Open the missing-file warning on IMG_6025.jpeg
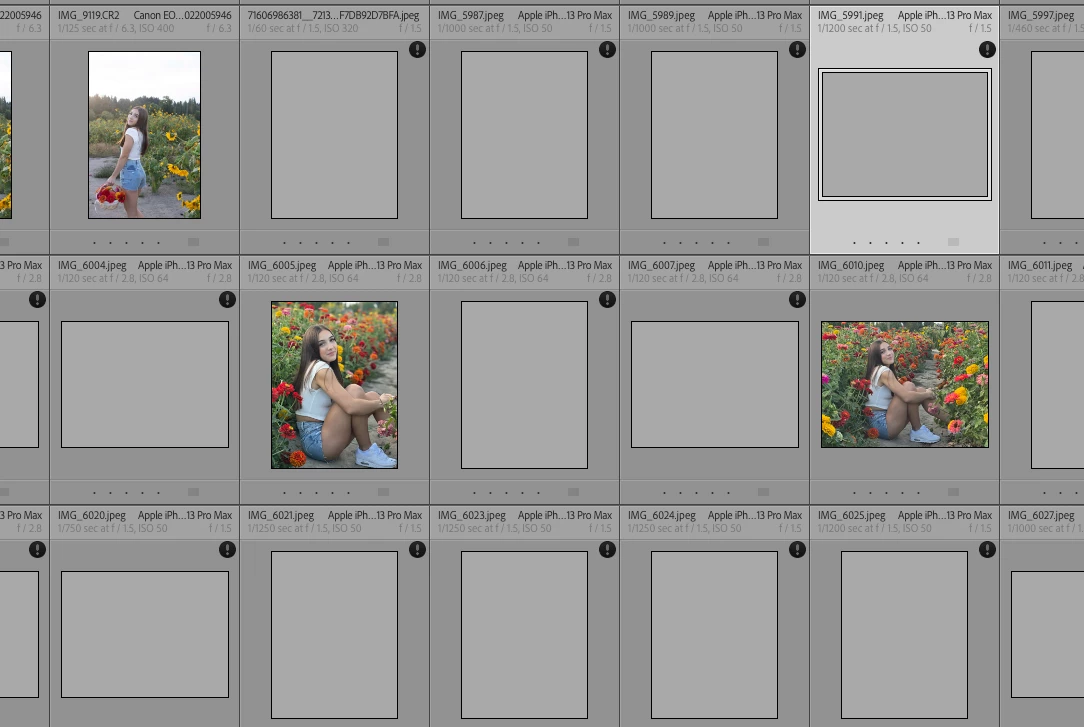The height and width of the screenshot is (727, 1084). [987, 550]
